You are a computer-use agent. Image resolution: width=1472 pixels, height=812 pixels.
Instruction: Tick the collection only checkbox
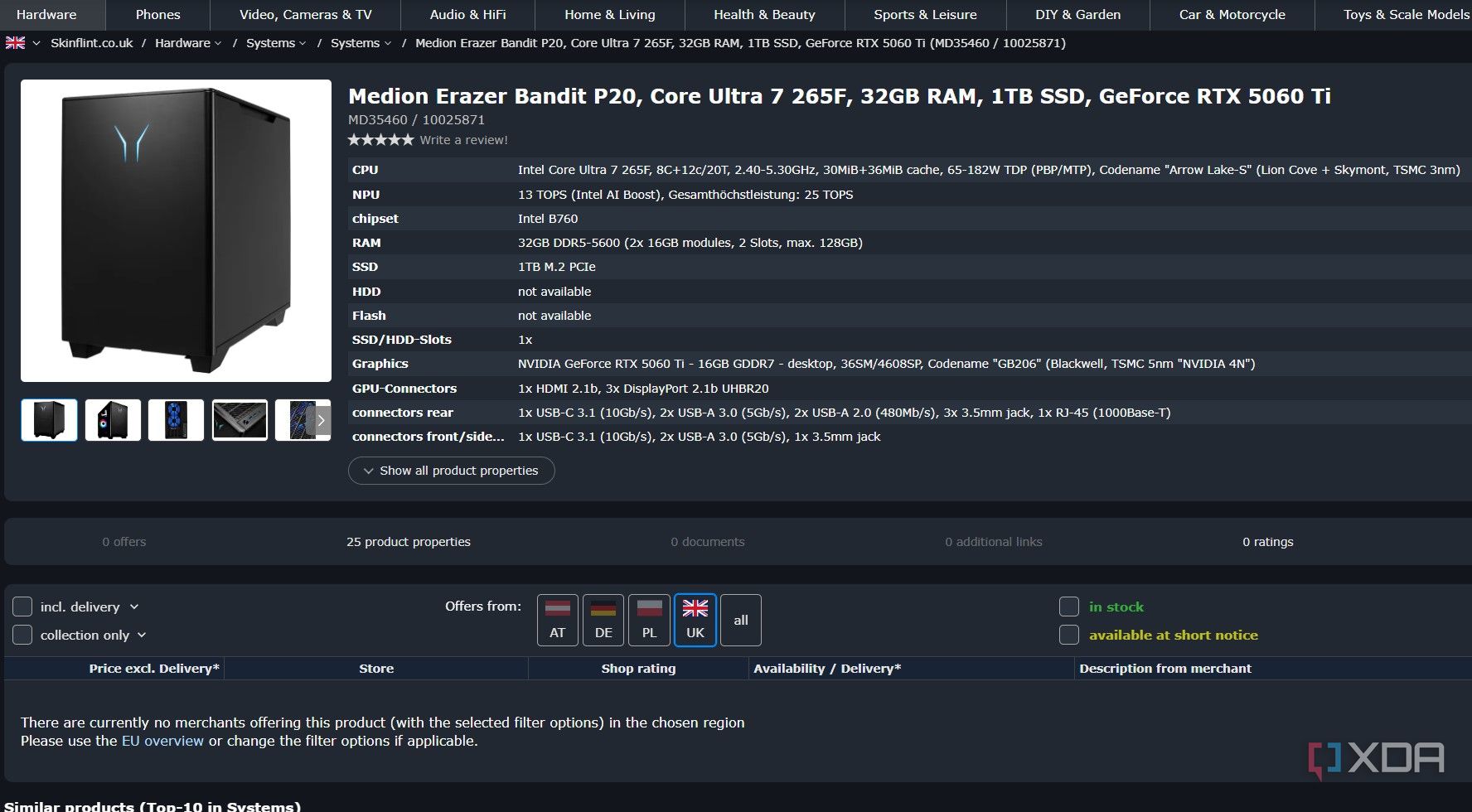pyautogui.click(x=22, y=635)
